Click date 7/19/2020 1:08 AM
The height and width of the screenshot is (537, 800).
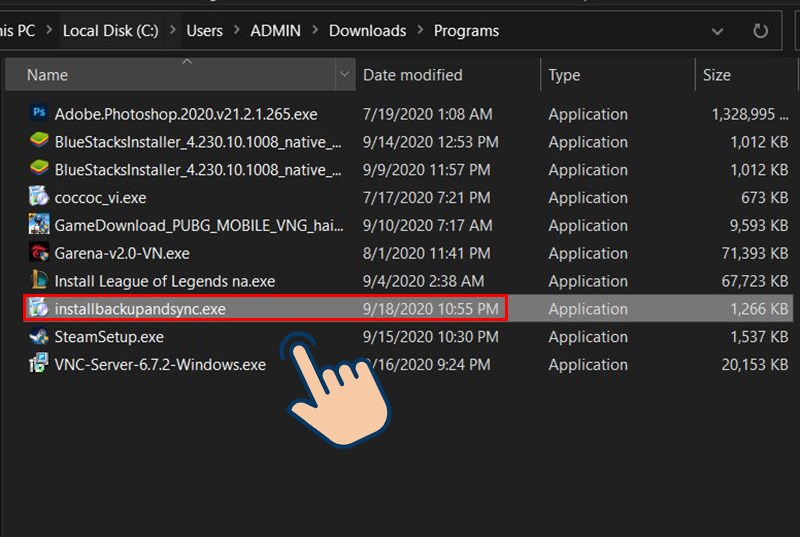point(428,114)
